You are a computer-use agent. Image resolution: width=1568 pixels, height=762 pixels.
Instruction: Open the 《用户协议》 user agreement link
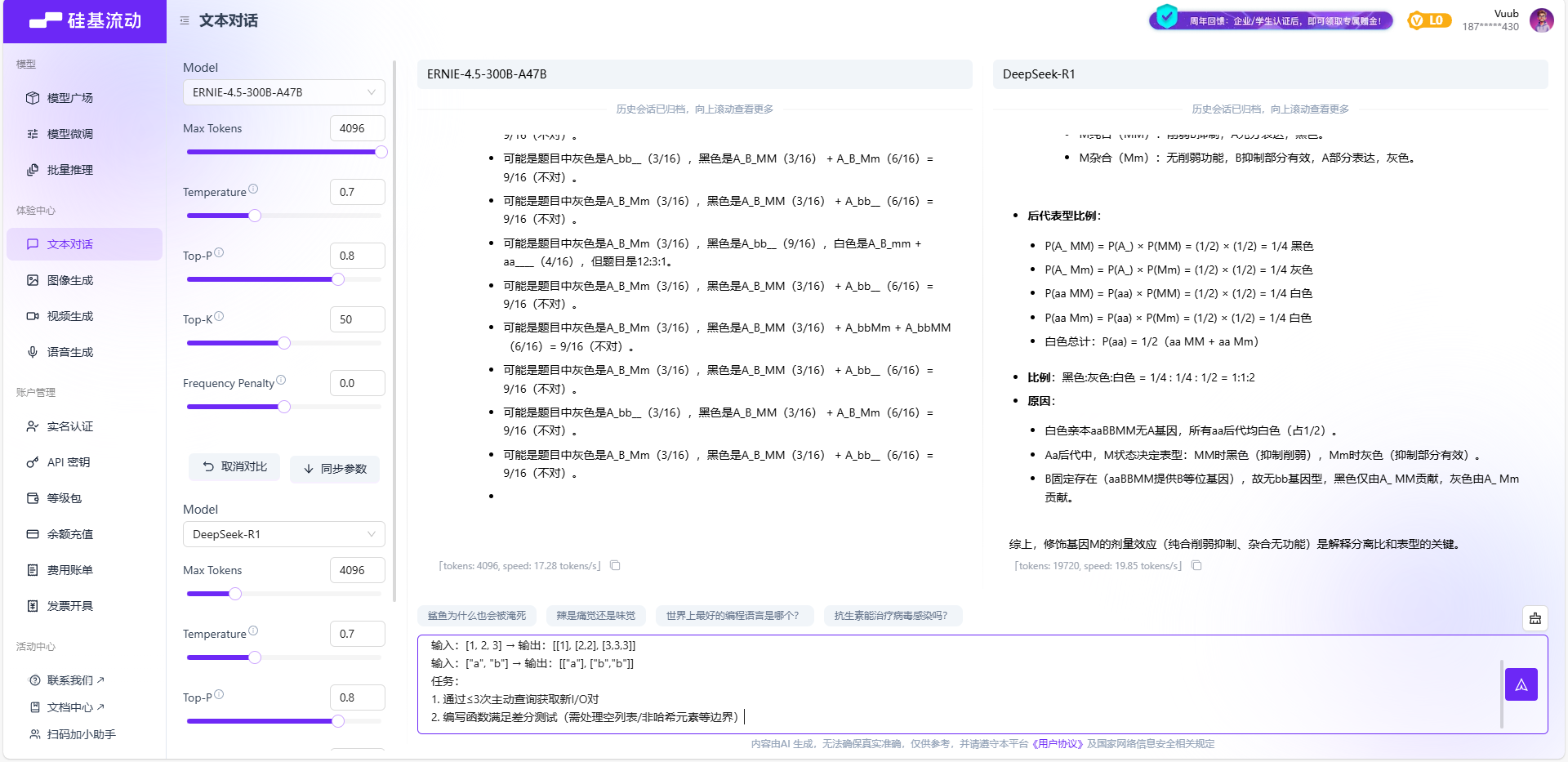tap(1059, 744)
